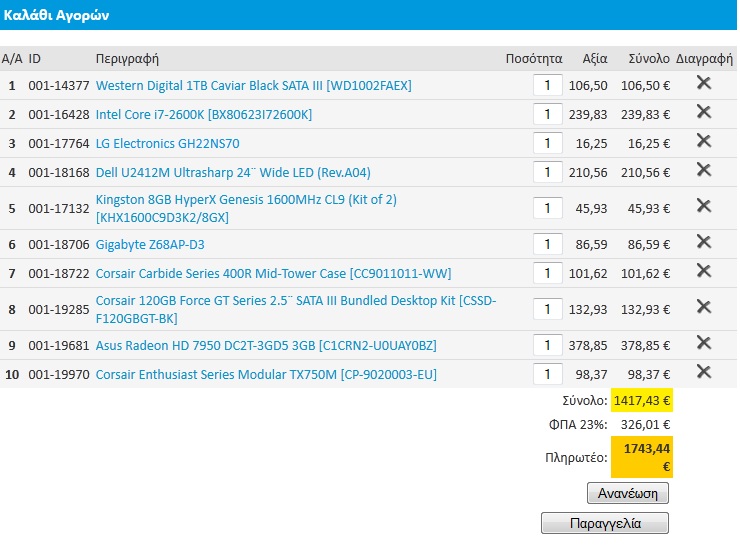Open the Dell U2412M Ultrasharp product page
This screenshot has width=740, height=552.
(x=233, y=173)
